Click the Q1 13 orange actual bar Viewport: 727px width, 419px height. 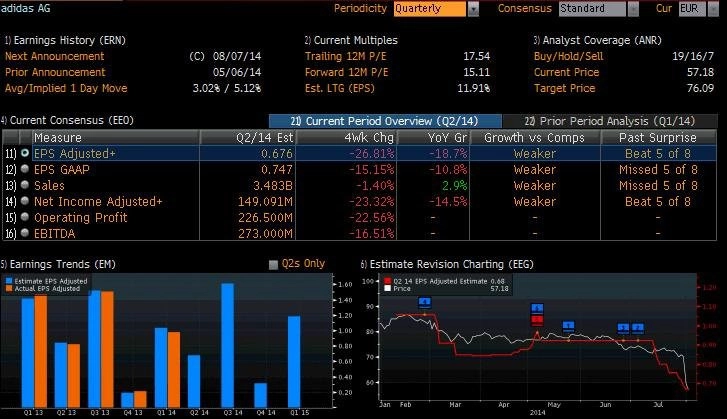click(41, 351)
